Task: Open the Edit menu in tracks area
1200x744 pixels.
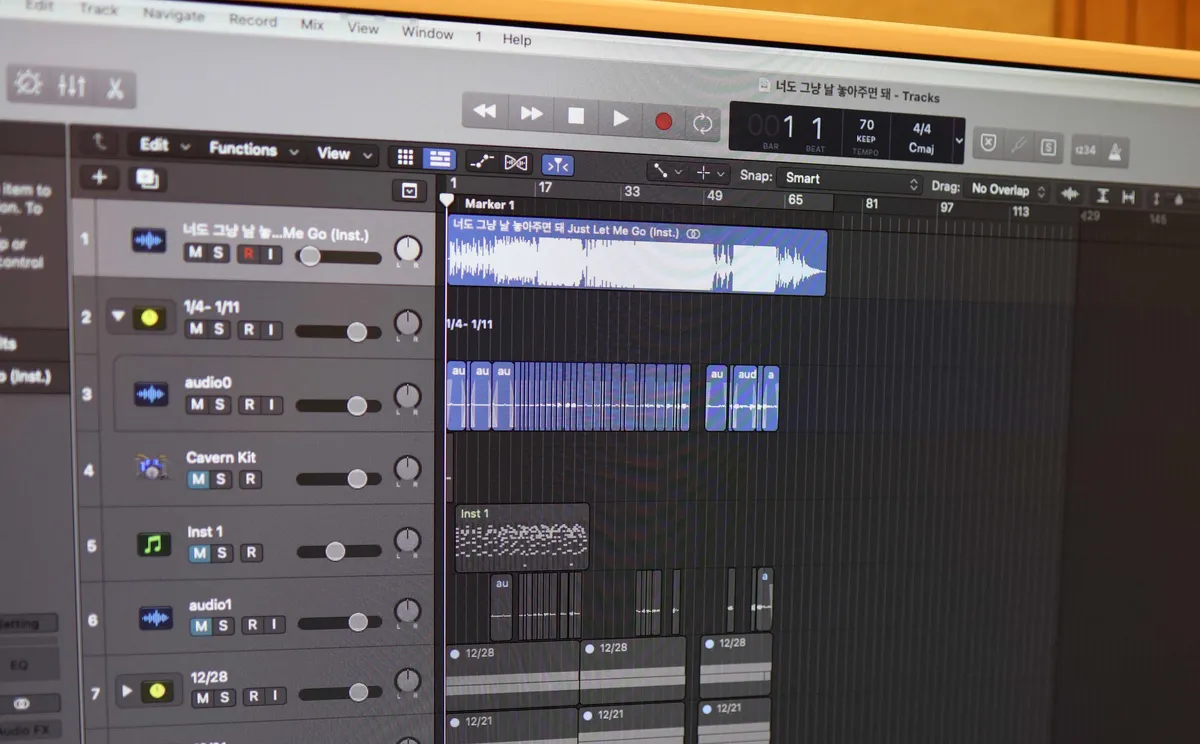Action: (164, 145)
